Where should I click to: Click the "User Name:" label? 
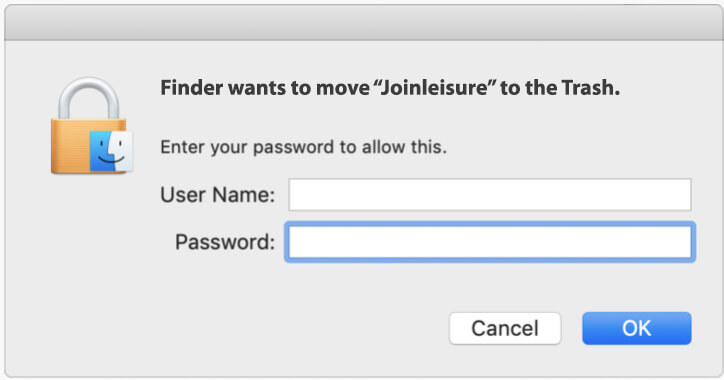217,195
